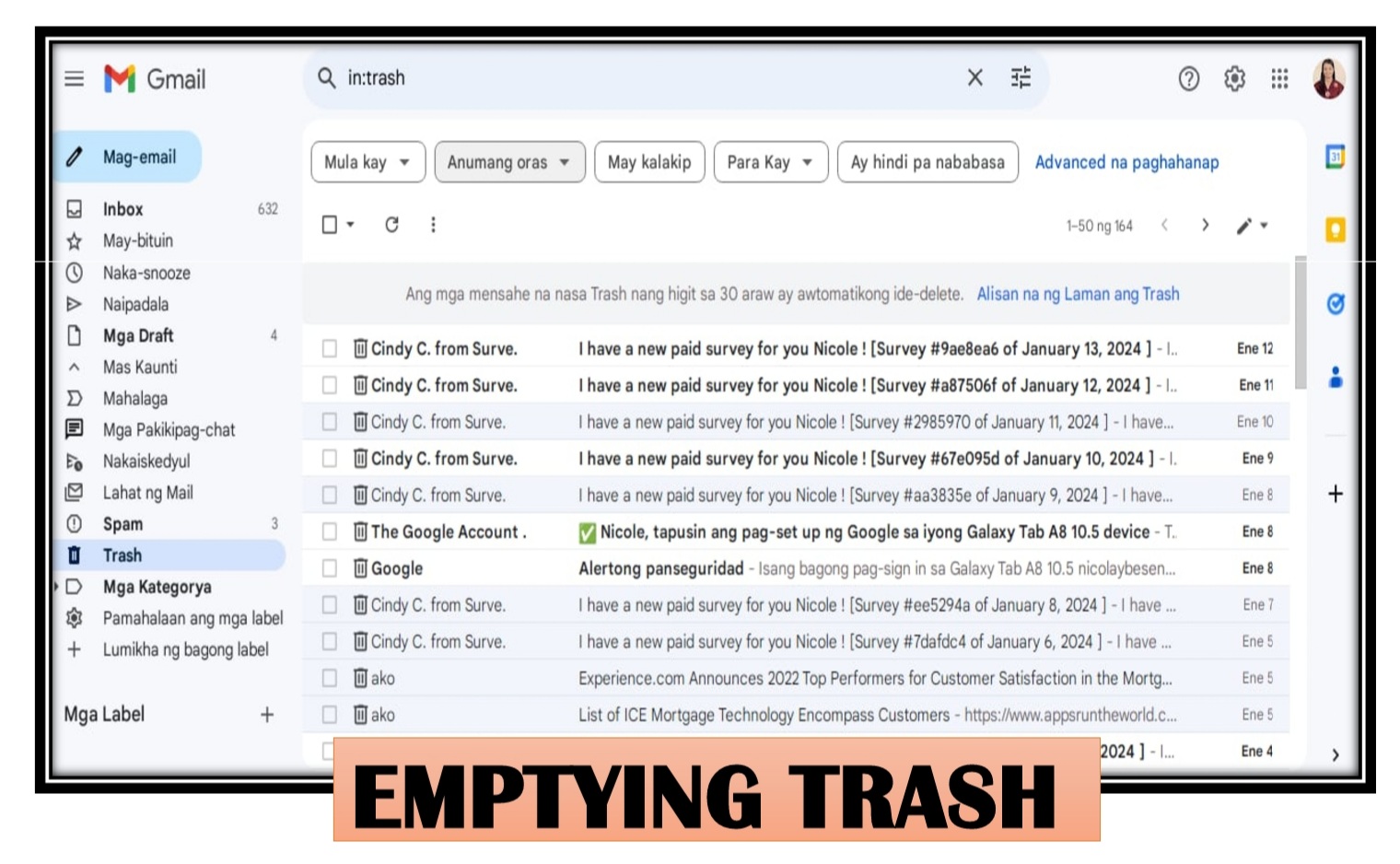Go to the next page of messages

pos(1205,225)
